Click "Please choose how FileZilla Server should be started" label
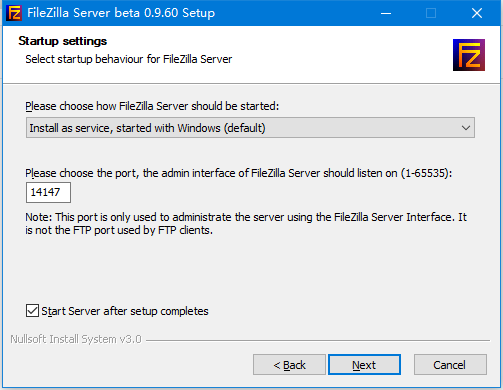This screenshot has height=390, width=503. 152,106
